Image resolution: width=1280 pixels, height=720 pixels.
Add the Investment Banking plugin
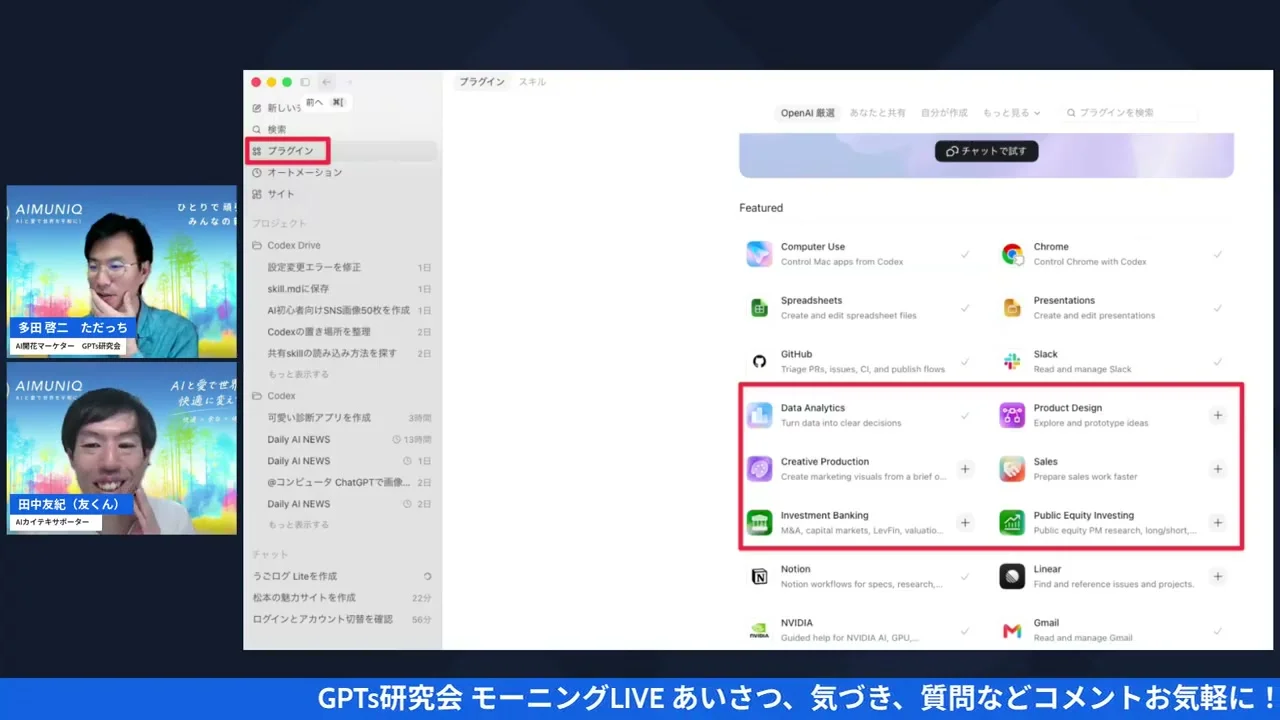point(965,522)
